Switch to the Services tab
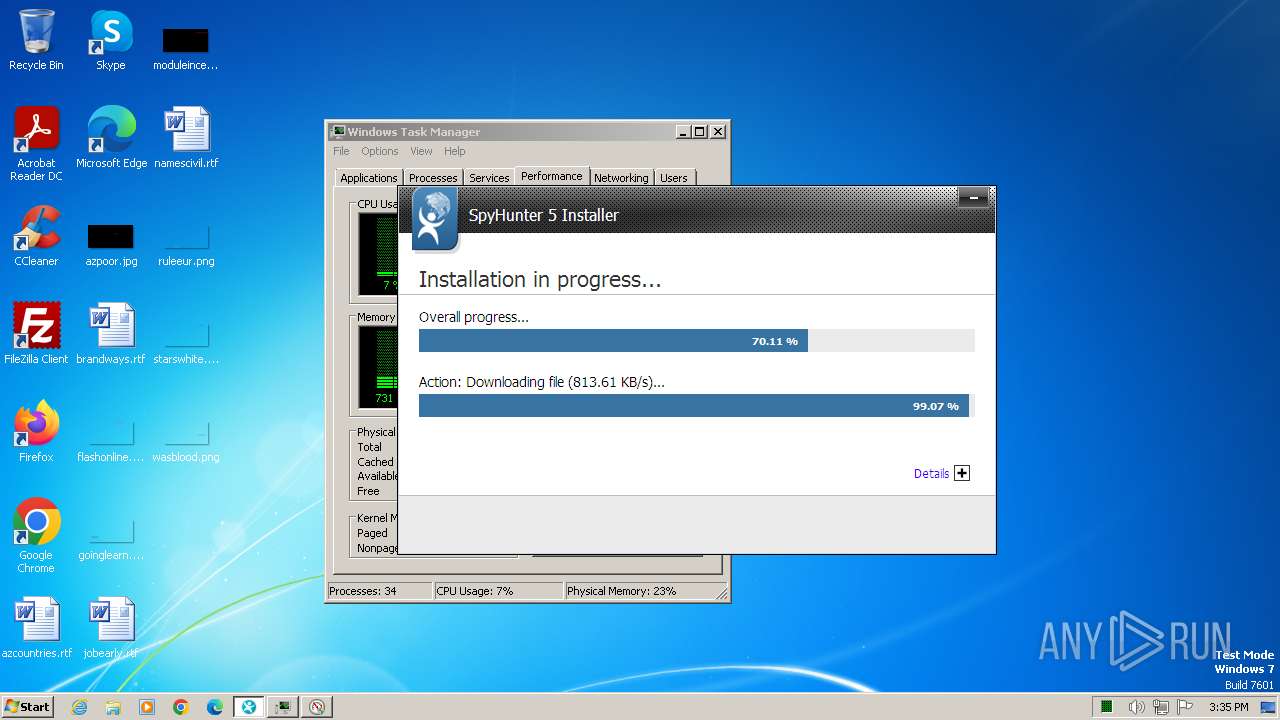The image size is (1280, 720). 489,178
